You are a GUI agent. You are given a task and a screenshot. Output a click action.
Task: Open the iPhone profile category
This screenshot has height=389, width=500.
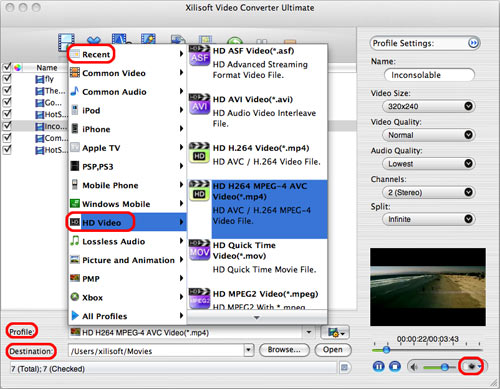pos(127,129)
